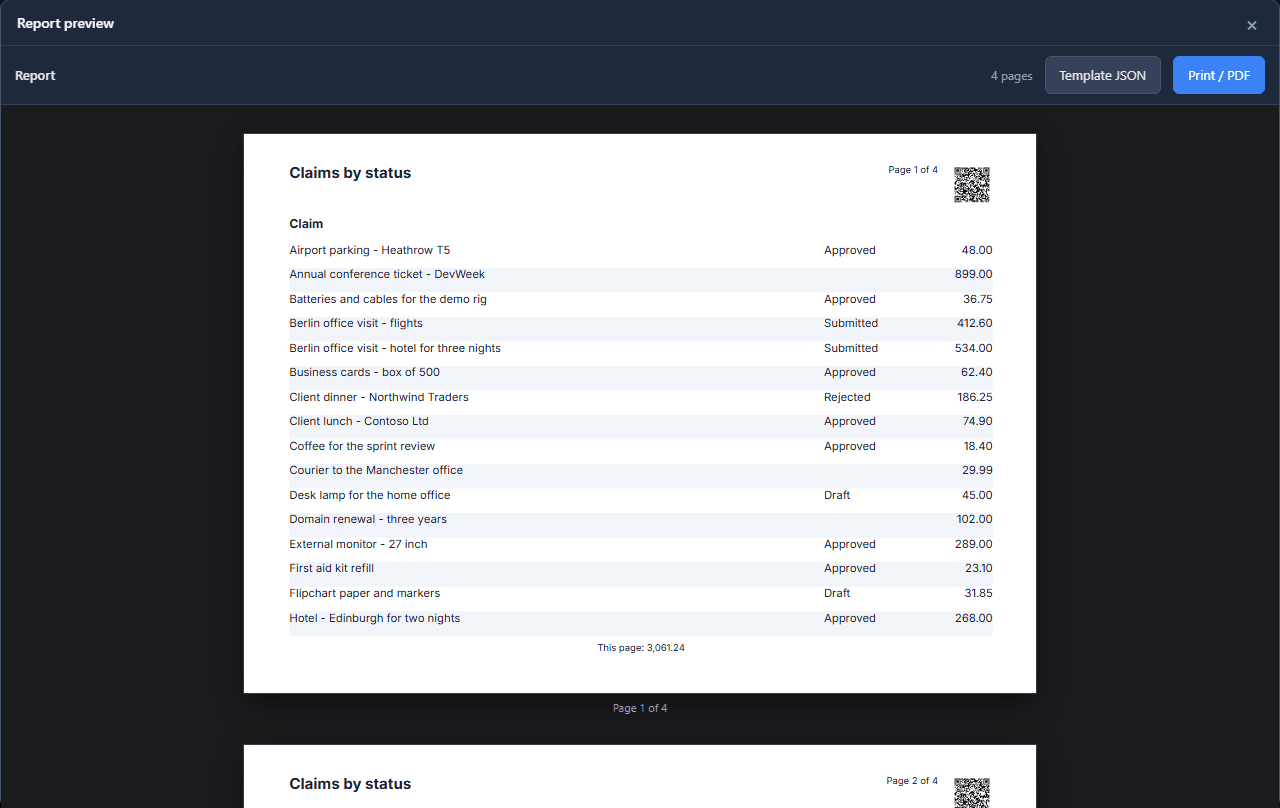This screenshot has height=808, width=1280.
Task: Click Draft status of Desk lamp row
Action: [x=837, y=495]
